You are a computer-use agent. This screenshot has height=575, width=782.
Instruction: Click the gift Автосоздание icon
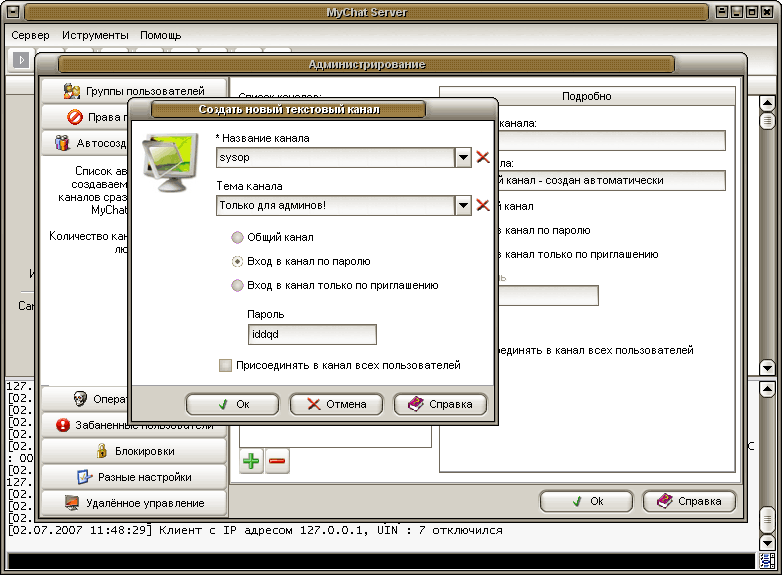pyautogui.click(x=62, y=143)
